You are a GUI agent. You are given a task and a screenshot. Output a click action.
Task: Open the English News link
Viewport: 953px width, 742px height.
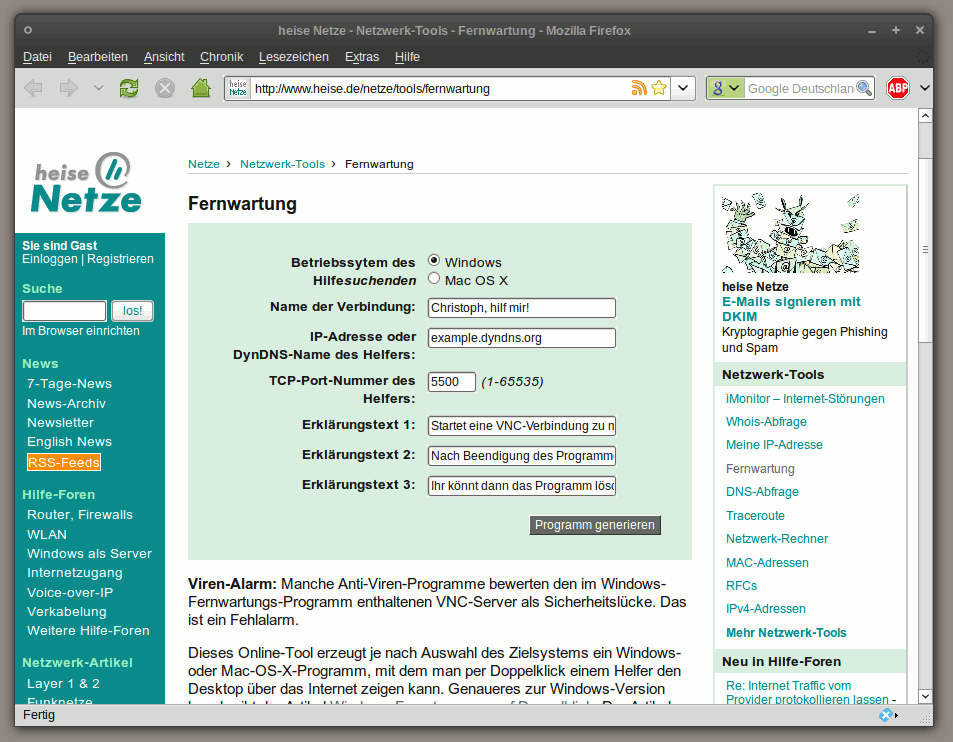[x=69, y=442]
